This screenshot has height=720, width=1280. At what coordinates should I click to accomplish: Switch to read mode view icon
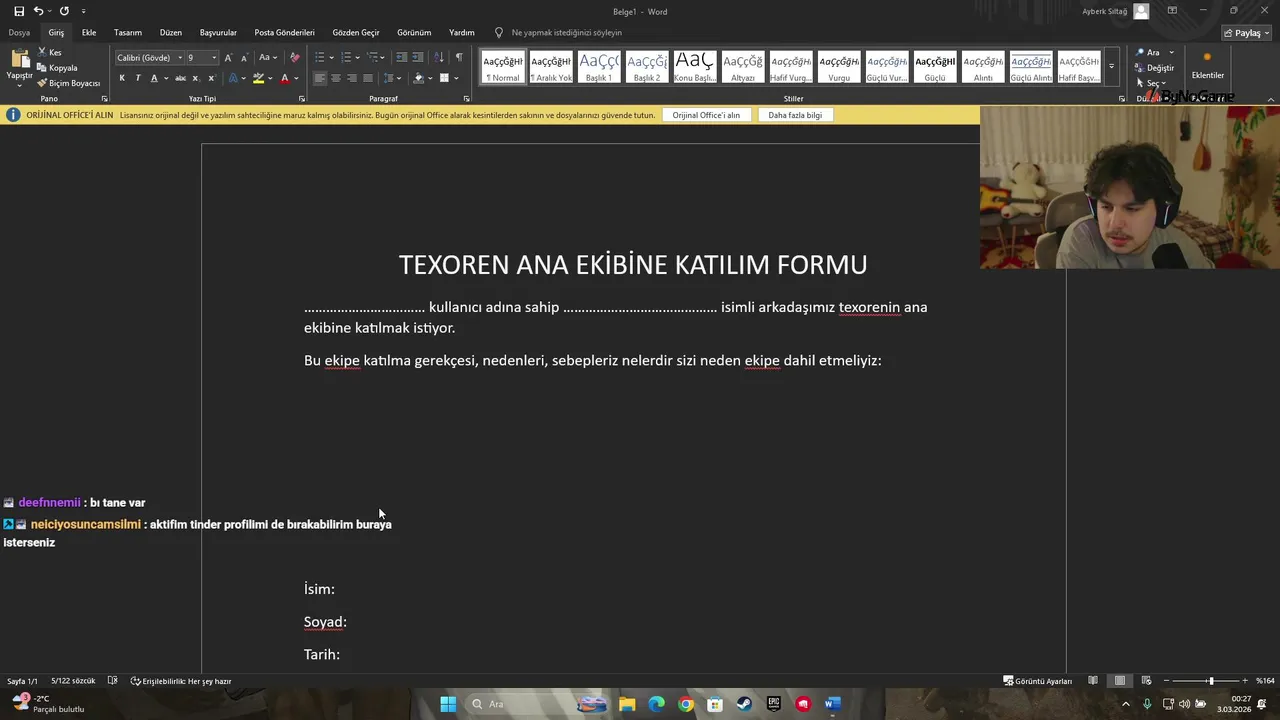pos(1093,681)
